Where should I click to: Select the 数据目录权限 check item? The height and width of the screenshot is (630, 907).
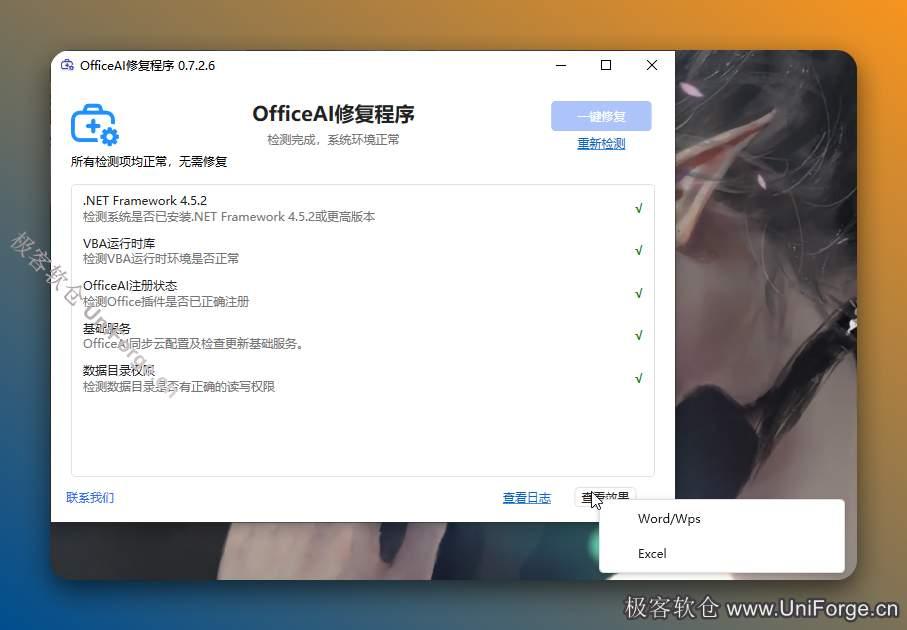pos(363,378)
